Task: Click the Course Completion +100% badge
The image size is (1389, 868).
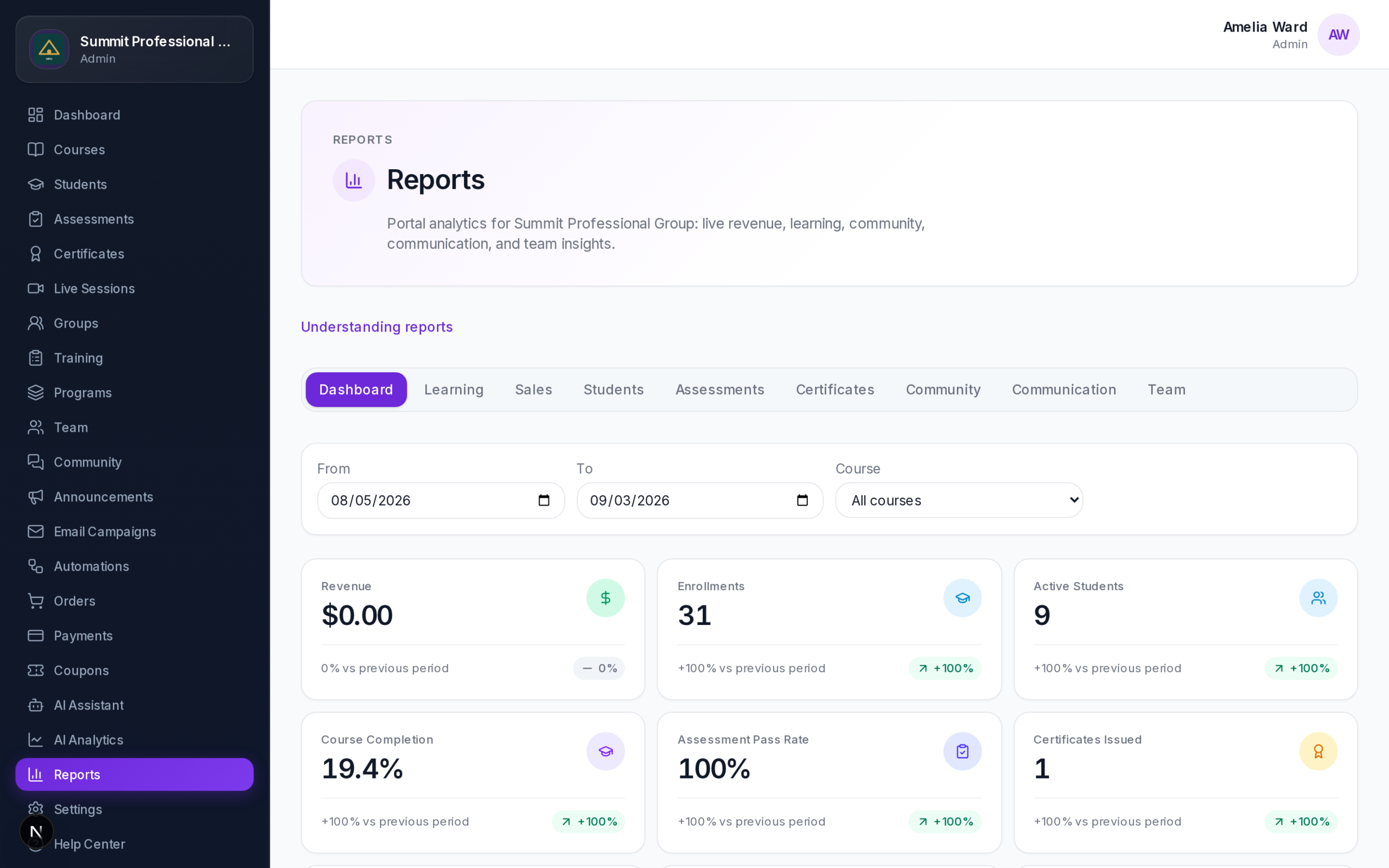Action: point(588,821)
